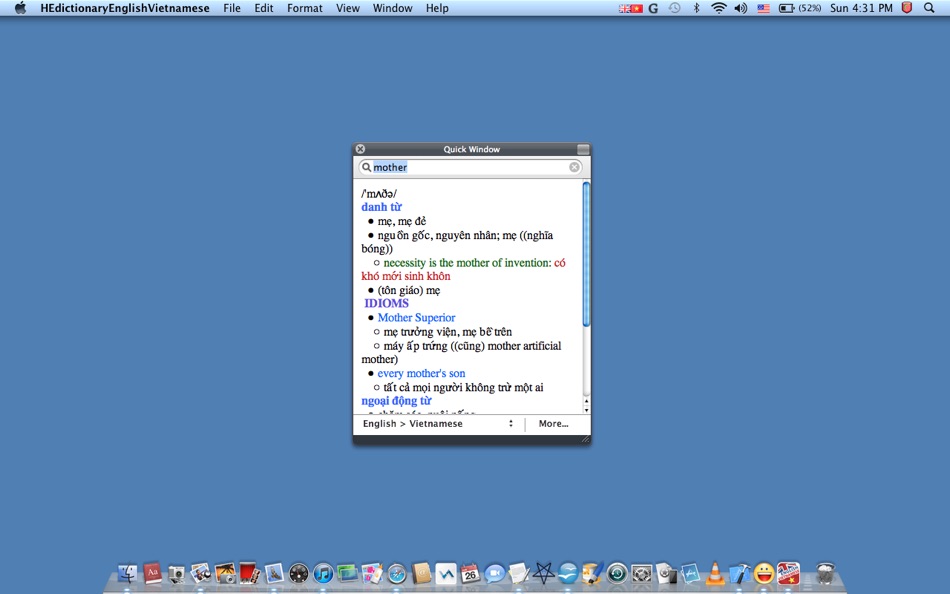Screen dimensions: 950x594
Task: Click the Quick Window vertical scrollbar thumb
Action: 586,253
